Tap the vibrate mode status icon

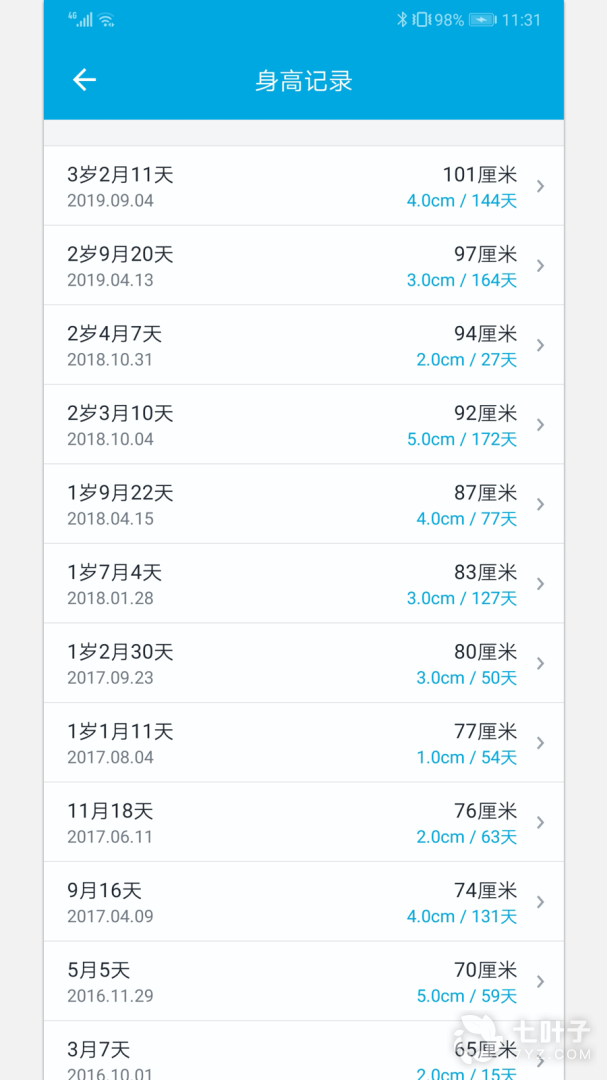tap(421, 20)
